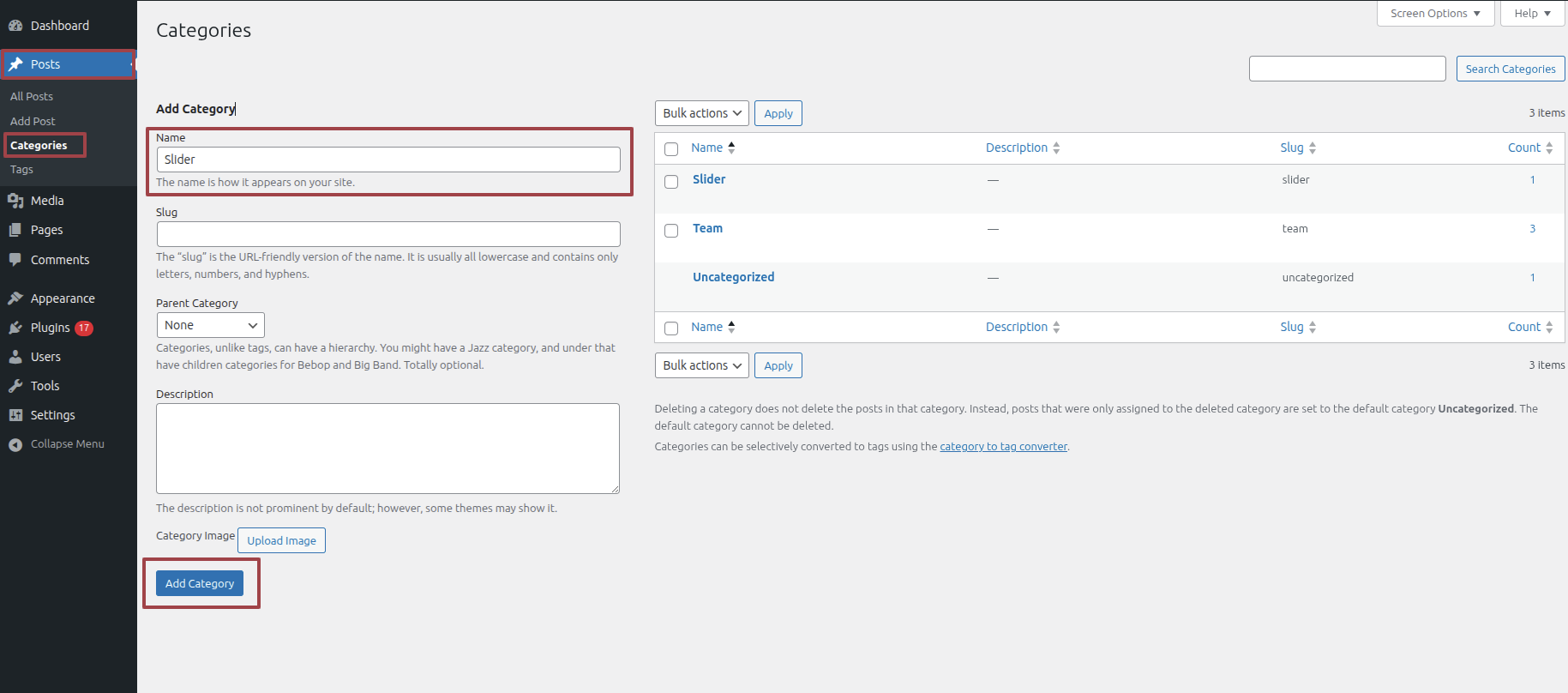Image resolution: width=1568 pixels, height=693 pixels.
Task: Click the Appearance paintbrush icon
Action: tap(15, 298)
